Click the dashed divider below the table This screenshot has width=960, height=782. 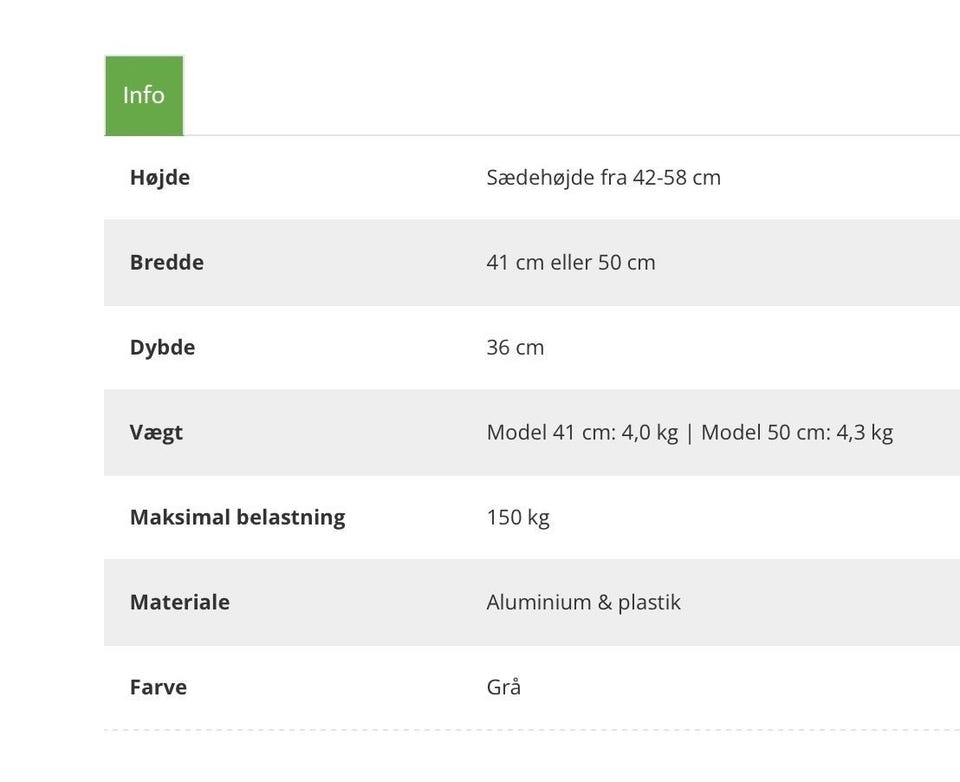click(530, 731)
